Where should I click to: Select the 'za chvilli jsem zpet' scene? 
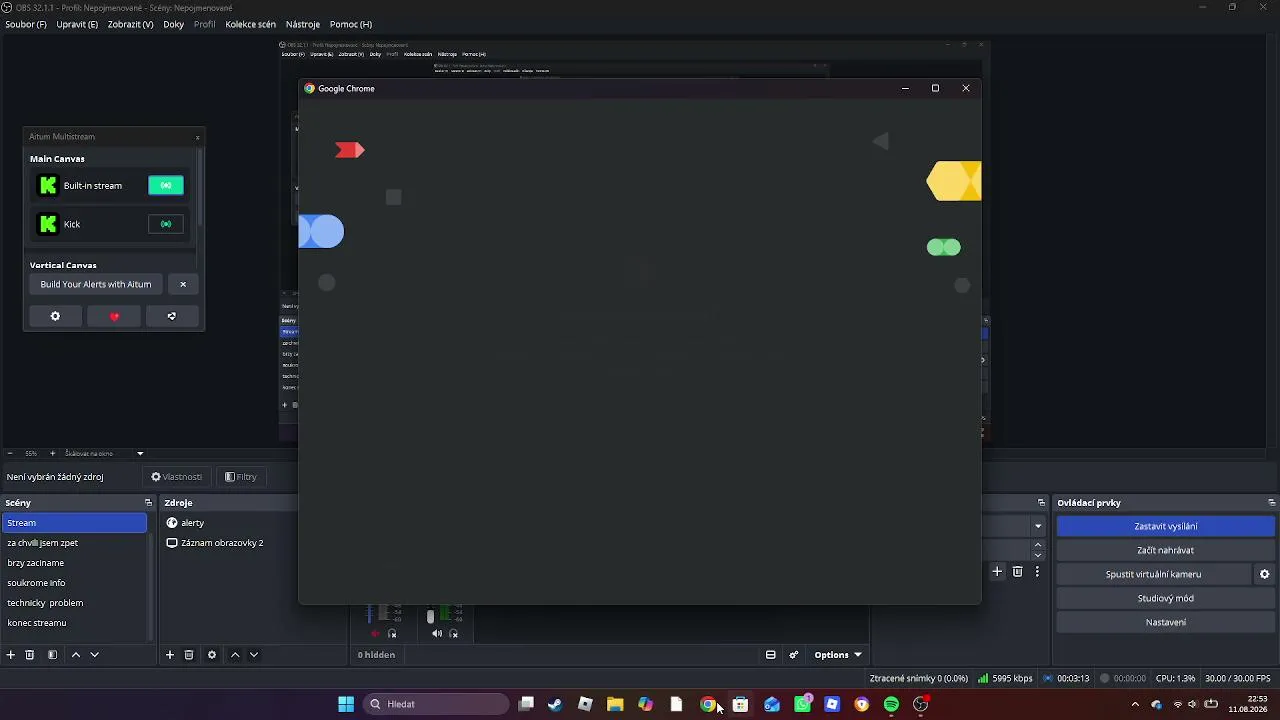(x=75, y=543)
